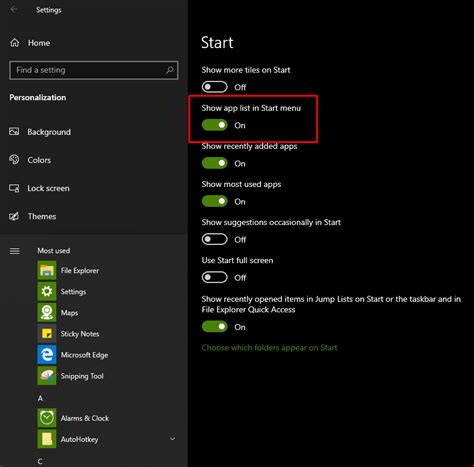Open Sticky Notes app icon
The height and width of the screenshot is (467, 474).
coord(47,334)
